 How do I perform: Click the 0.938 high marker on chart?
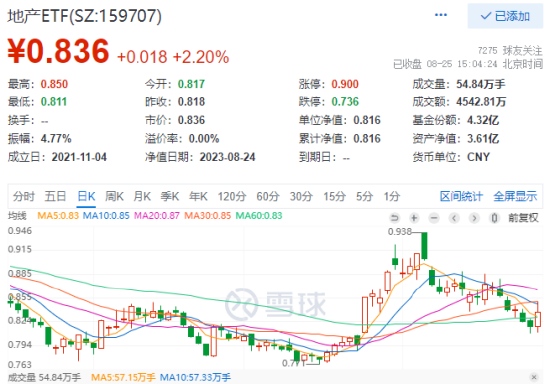(400, 232)
